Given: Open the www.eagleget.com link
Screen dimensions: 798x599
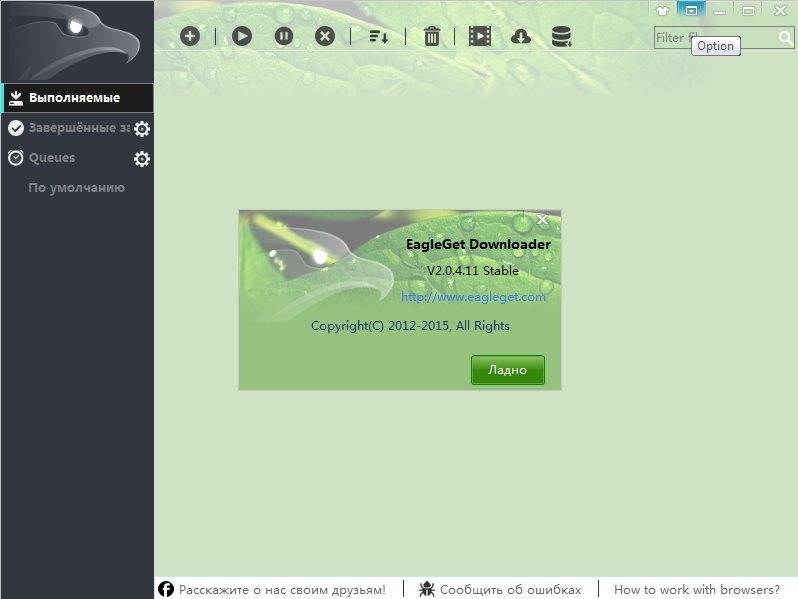Looking at the screenshot, I should (x=473, y=297).
